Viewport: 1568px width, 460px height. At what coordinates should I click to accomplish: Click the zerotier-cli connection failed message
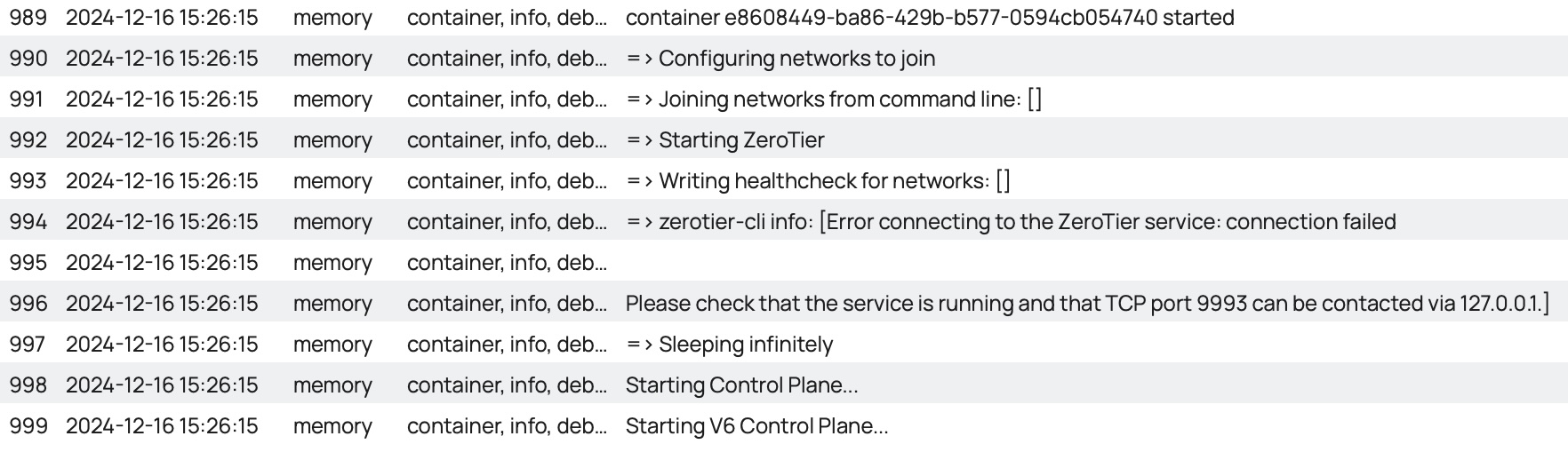coord(1011,222)
